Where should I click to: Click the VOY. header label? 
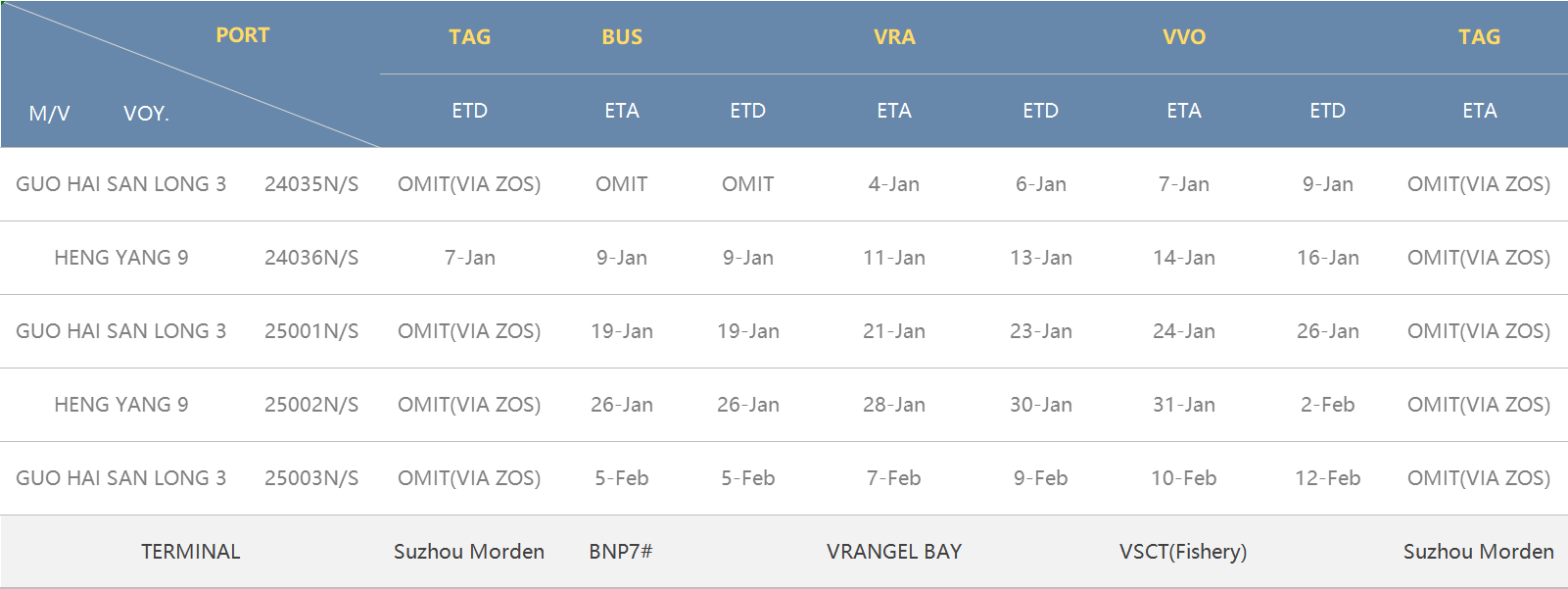146,114
